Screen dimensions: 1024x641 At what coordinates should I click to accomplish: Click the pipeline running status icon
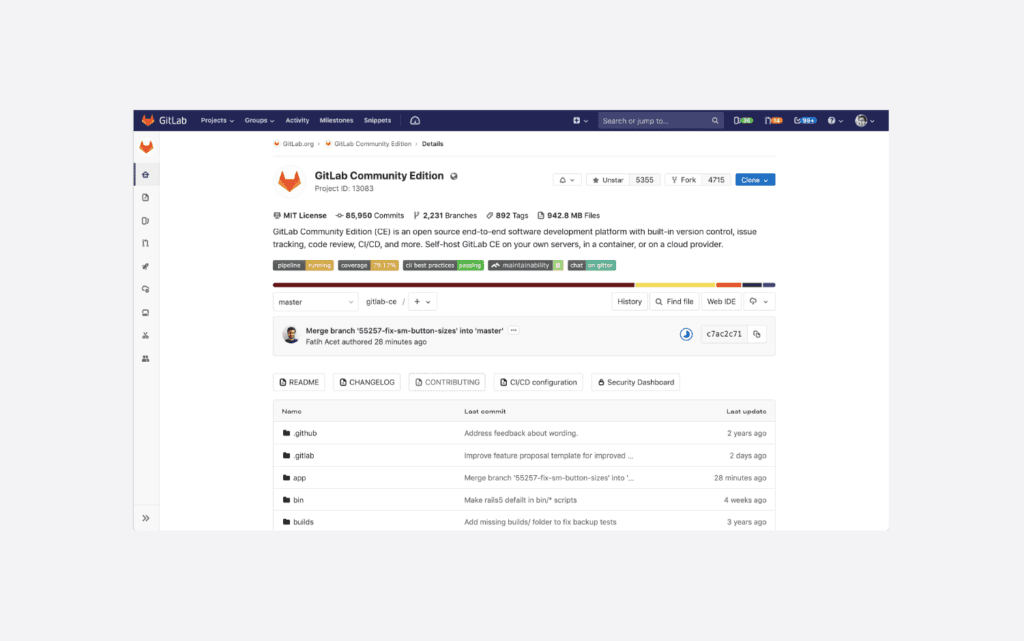686,334
